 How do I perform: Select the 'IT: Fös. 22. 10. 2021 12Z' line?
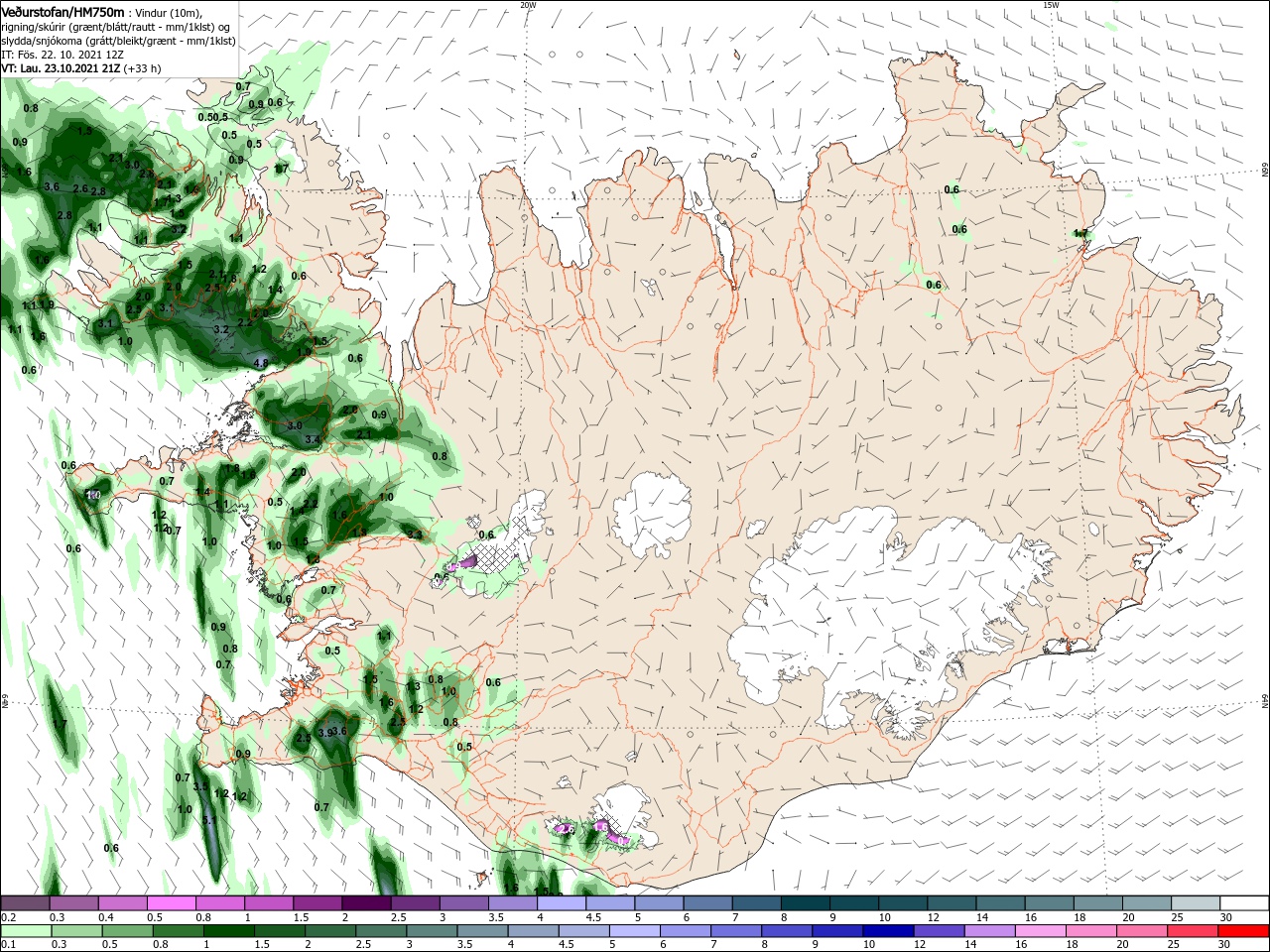[x=61, y=55]
